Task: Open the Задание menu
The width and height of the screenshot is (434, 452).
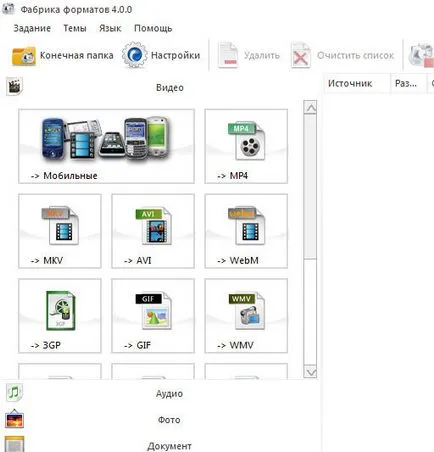Action: click(x=32, y=28)
